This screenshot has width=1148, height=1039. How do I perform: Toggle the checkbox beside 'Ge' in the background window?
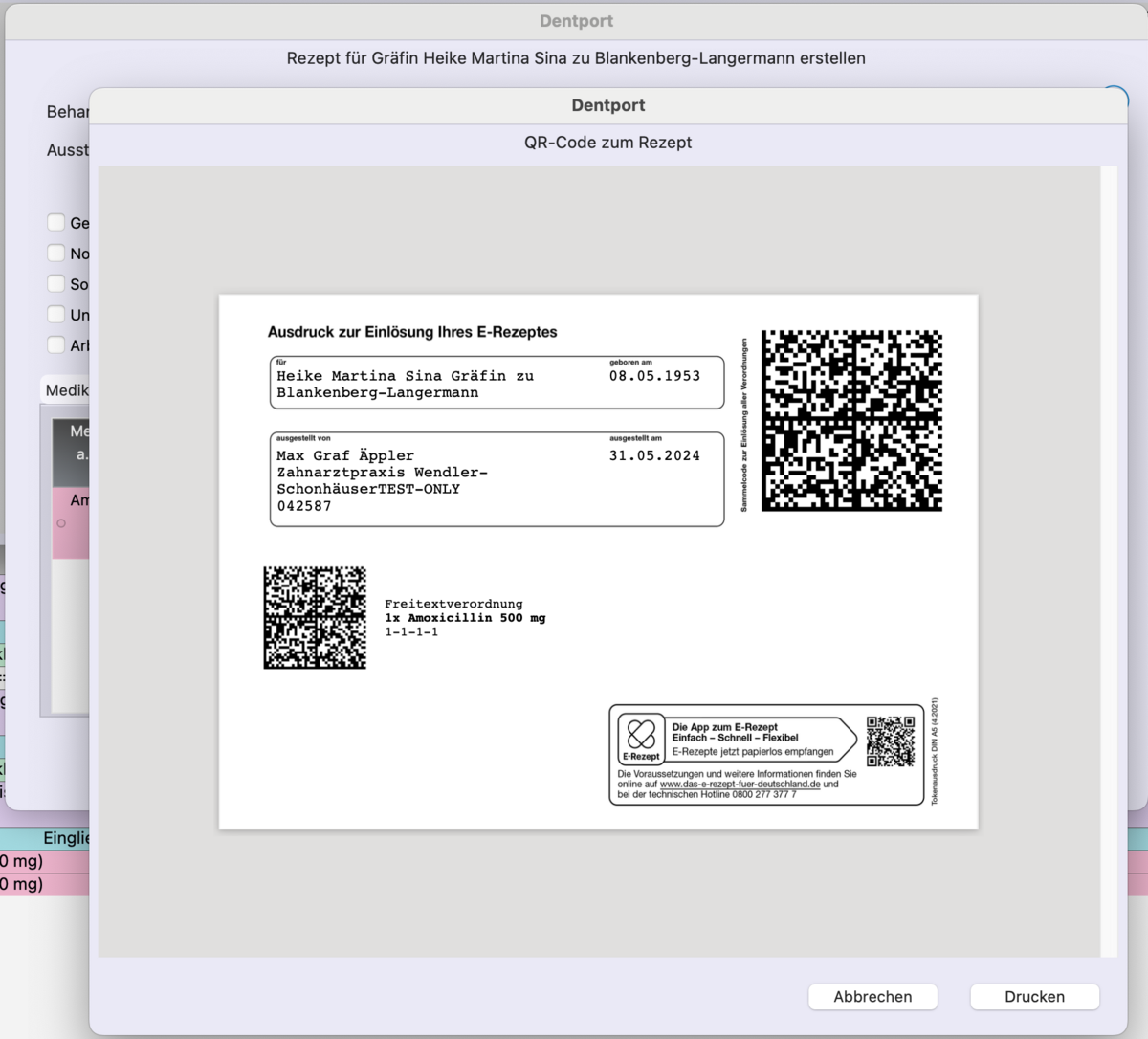[x=56, y=222]
